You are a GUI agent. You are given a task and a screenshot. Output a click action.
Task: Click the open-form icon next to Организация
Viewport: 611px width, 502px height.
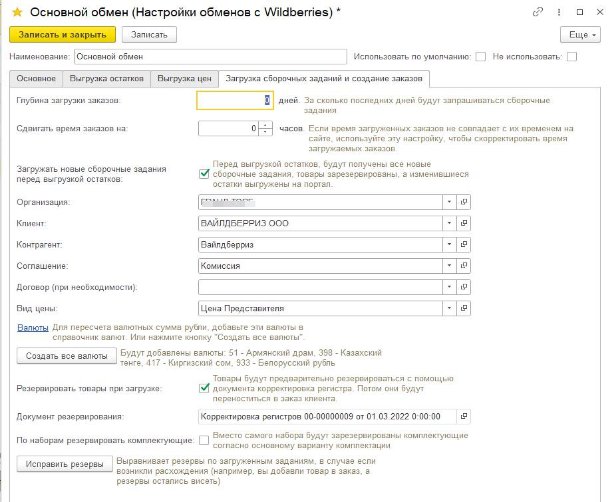pos(463,202)
